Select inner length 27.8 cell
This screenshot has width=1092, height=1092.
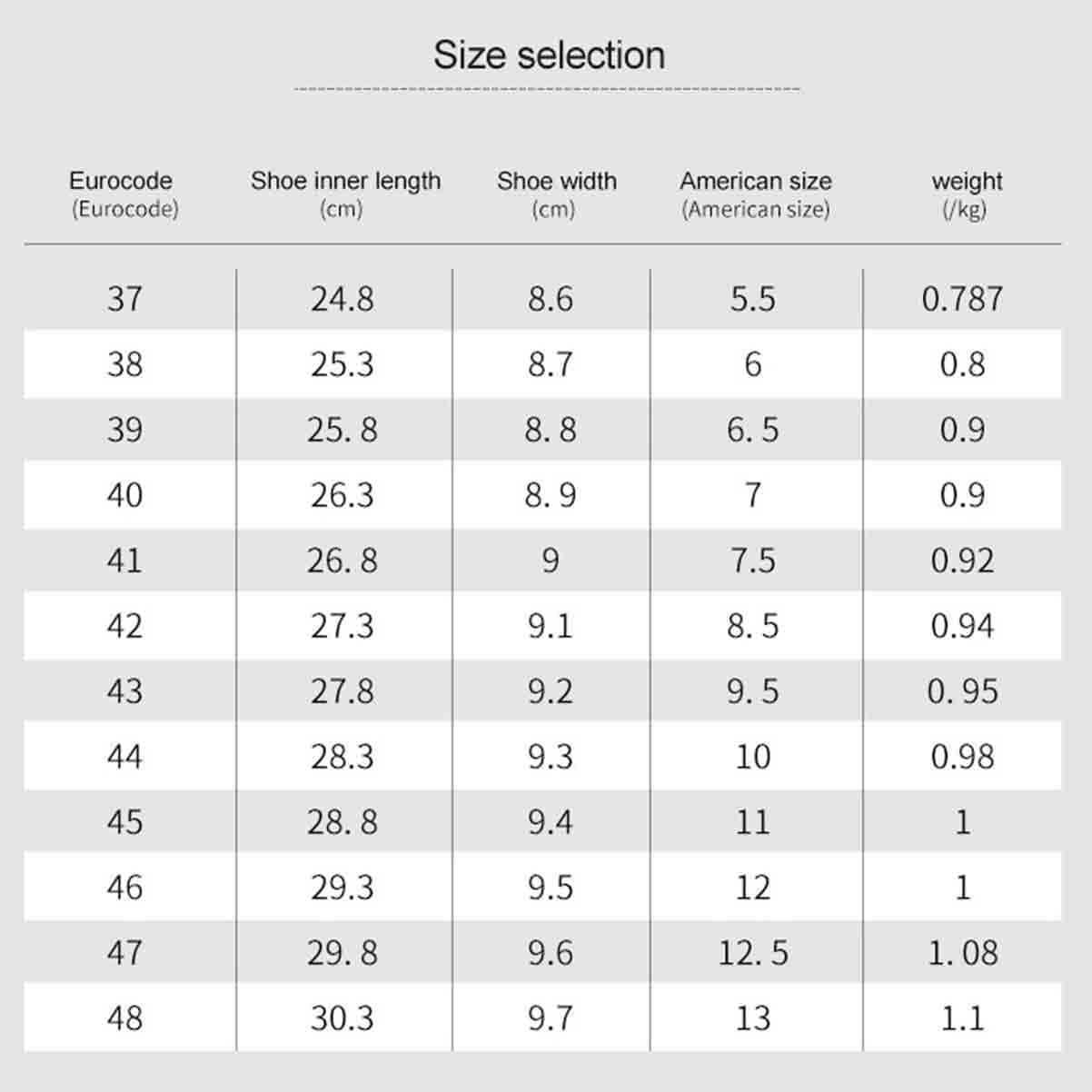pyautogui.click(x=342, y=691)
